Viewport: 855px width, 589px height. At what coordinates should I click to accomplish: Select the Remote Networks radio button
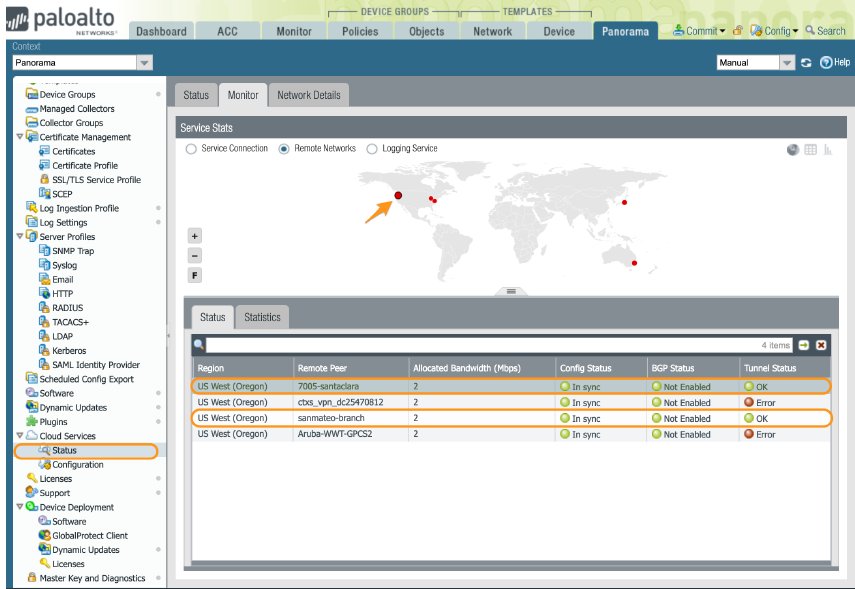284,149
